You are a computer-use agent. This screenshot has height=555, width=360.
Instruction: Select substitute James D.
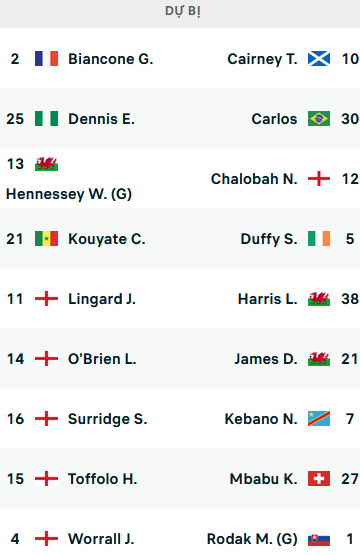pos(266,359)
